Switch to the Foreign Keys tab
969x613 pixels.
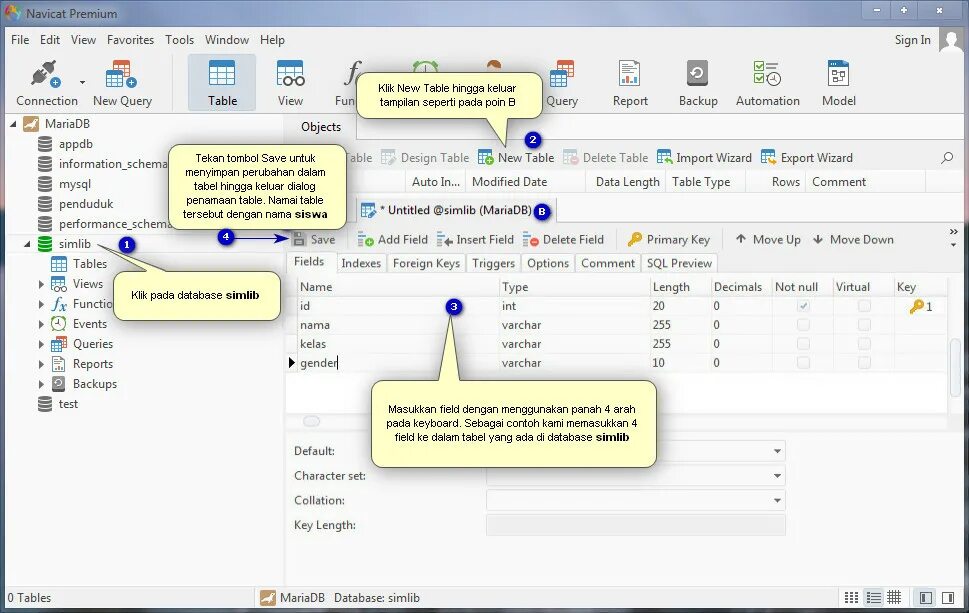click(x=426, y=263)
